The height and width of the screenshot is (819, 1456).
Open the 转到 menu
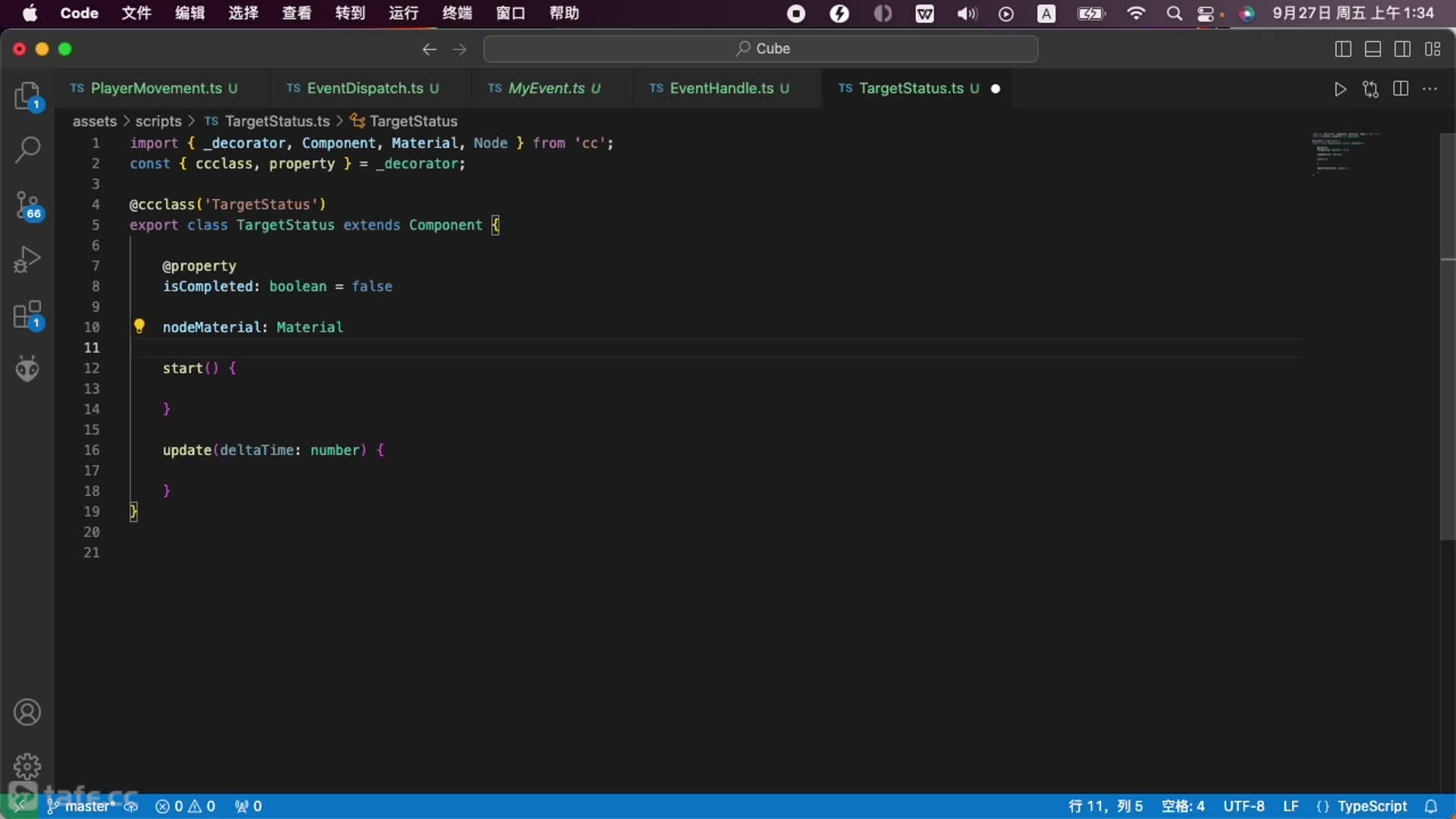(x=350, y=14)
